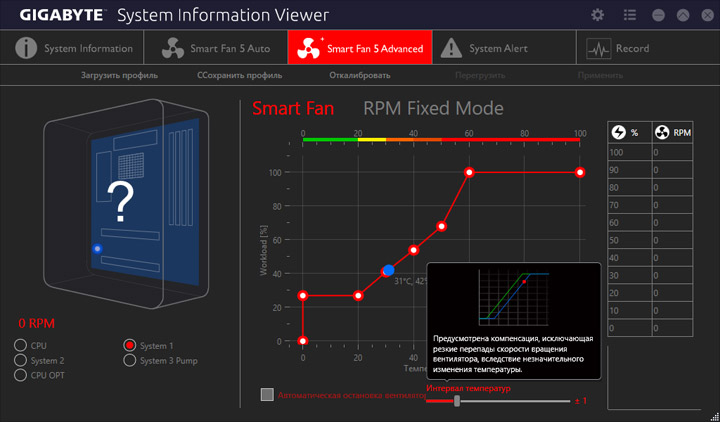Click the Интервал температур label
The width and height of the screenshot is (720, 422).
468,388
